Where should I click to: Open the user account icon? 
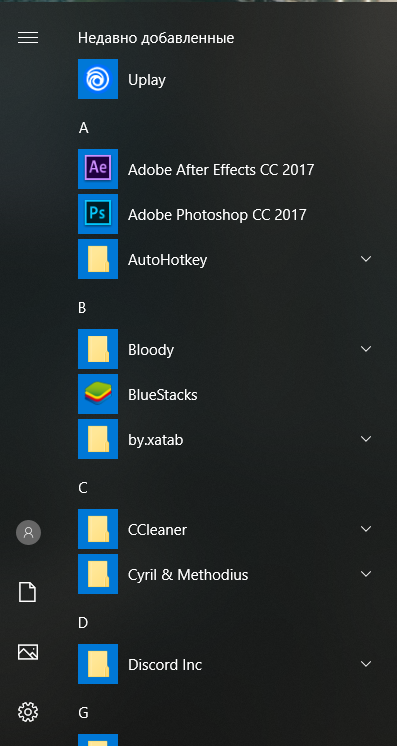pos(29,532)
